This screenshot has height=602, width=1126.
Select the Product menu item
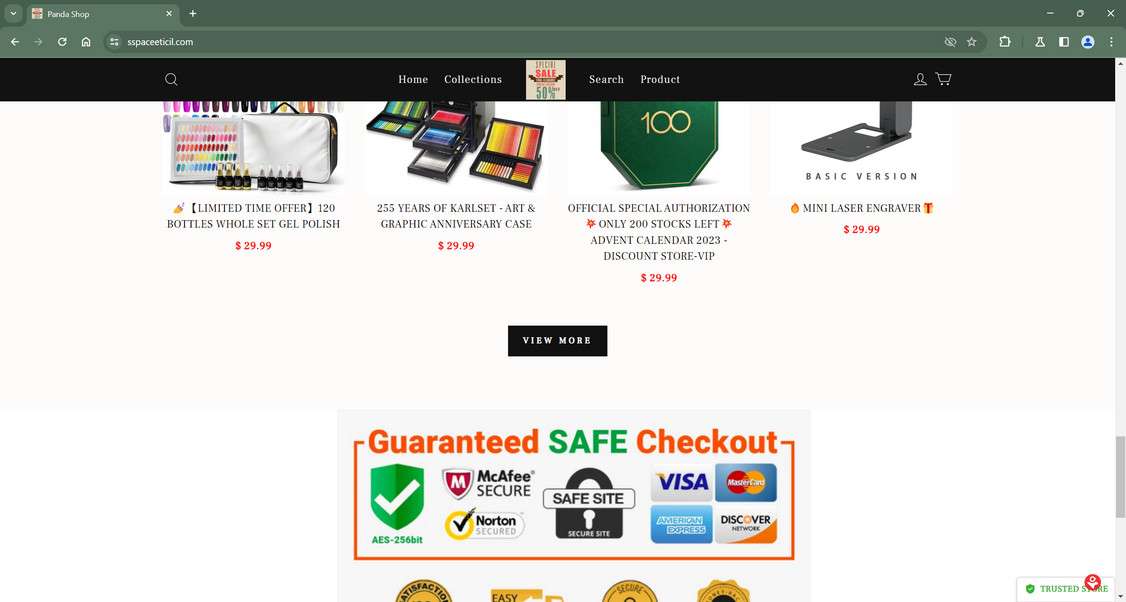660,79
